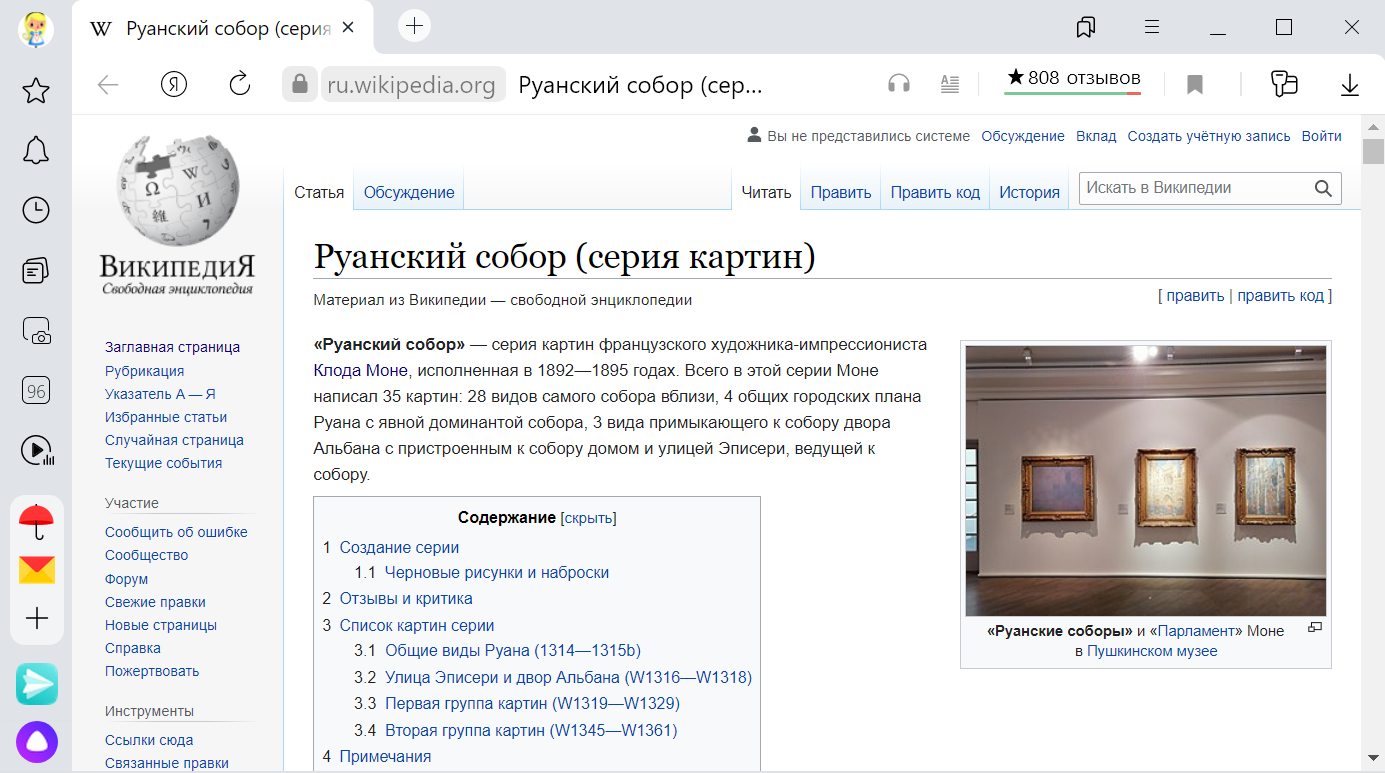Image resolution: width=1385 pixels, height=773 pixels.
Task: Open the screenshot camera tool in sidebar
Action: [x=36, y=331]
